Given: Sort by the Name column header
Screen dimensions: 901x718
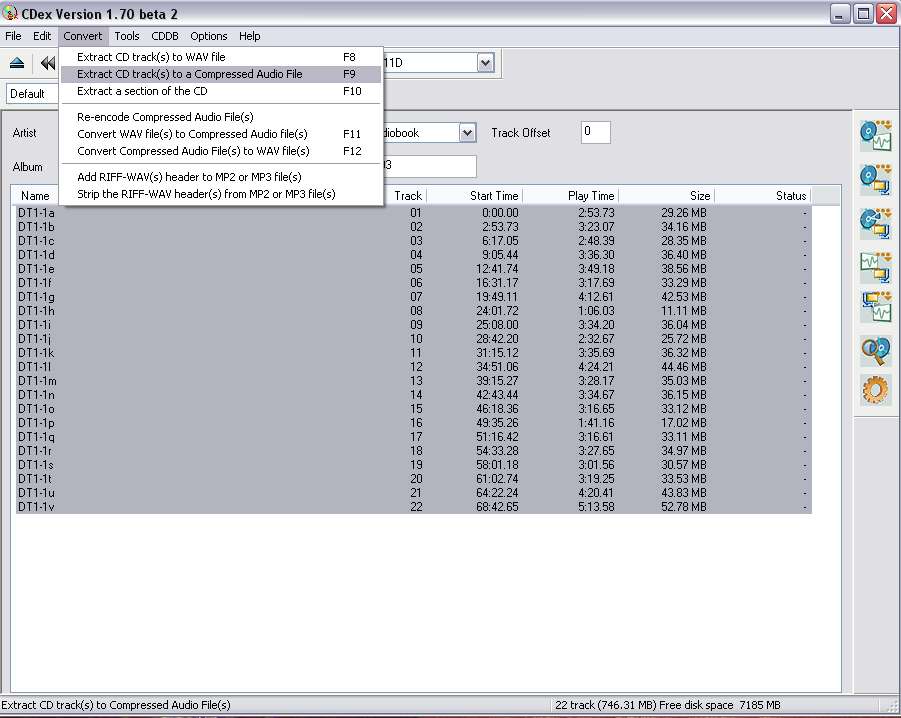Looking at the screenshot, I should 35,196.
